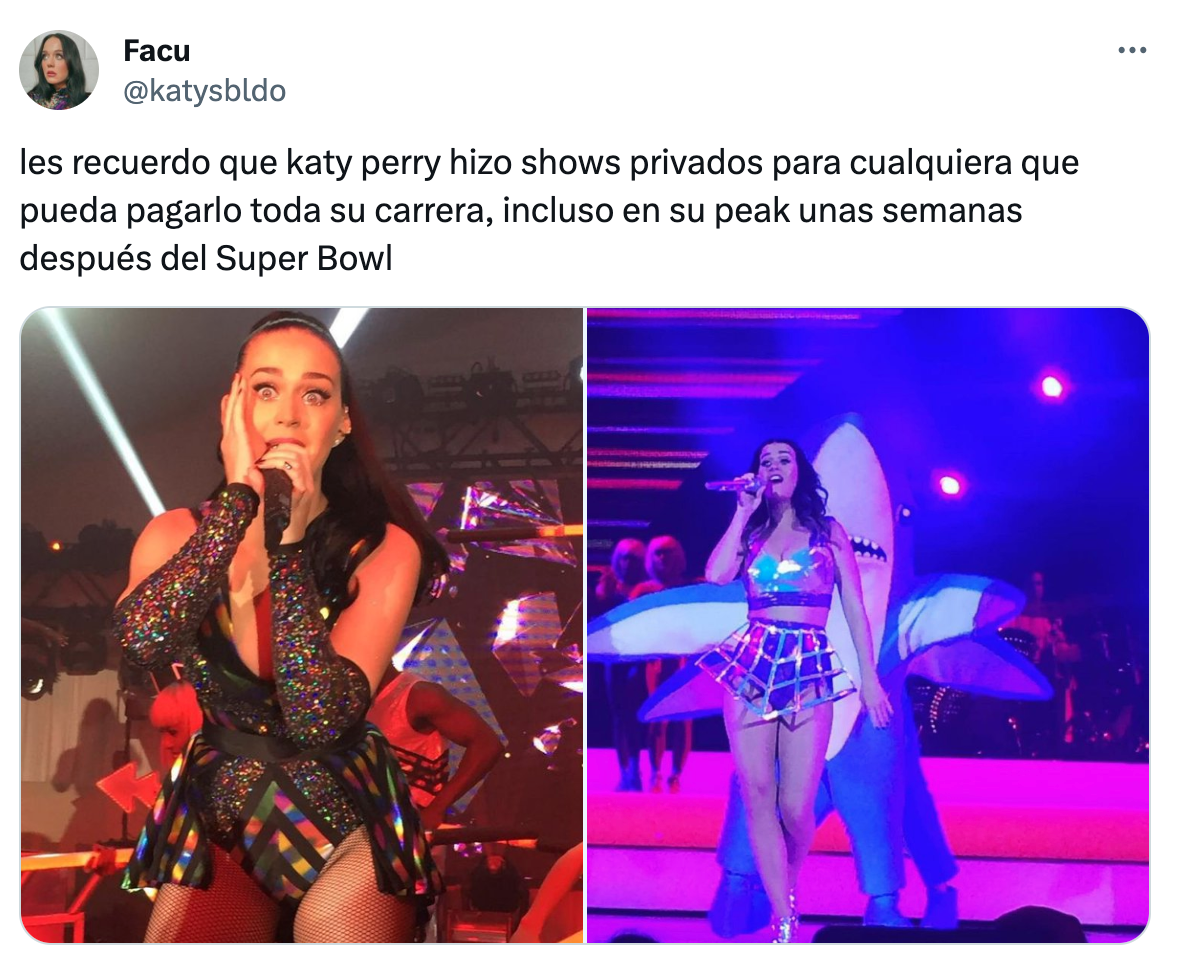This screenshot has width=1178, height=976.
Task: Click the topmost pink spotlight in right photo
Action: click(1051, 387)
